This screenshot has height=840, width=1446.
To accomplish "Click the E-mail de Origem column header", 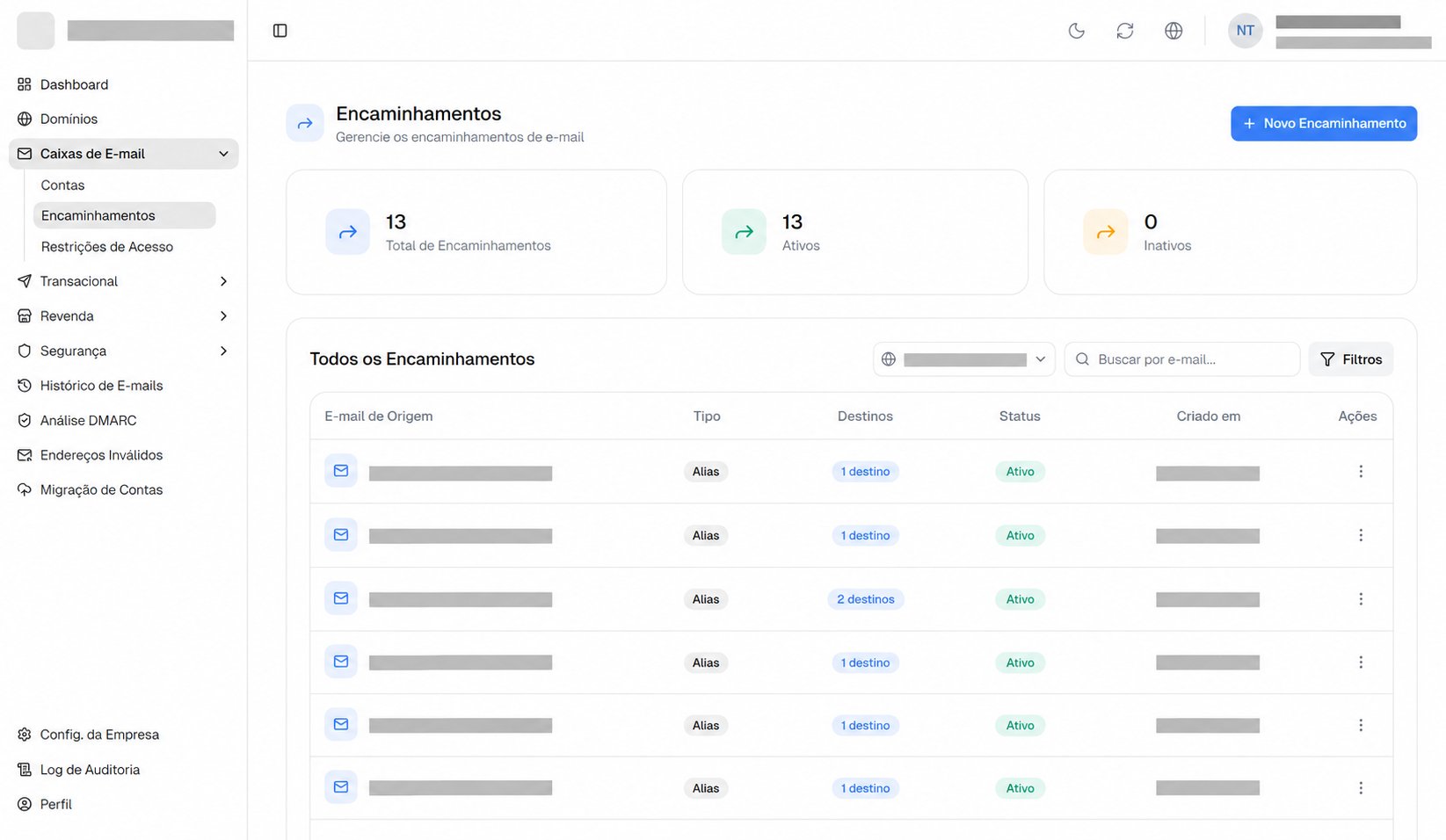I will point(379,416).
